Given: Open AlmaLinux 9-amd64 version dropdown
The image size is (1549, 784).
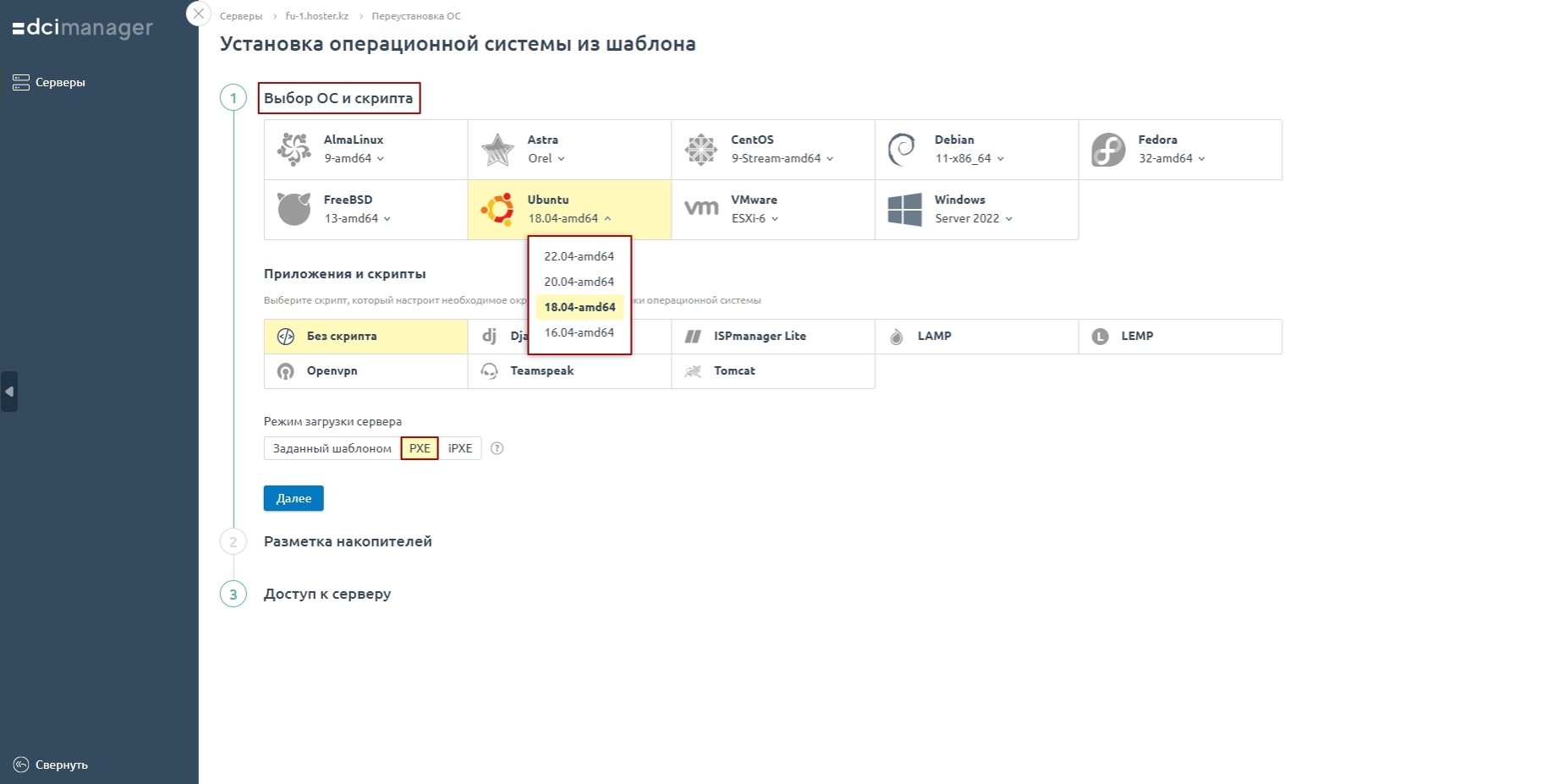Looking at the screenshot, I should (x=354, y=159).
